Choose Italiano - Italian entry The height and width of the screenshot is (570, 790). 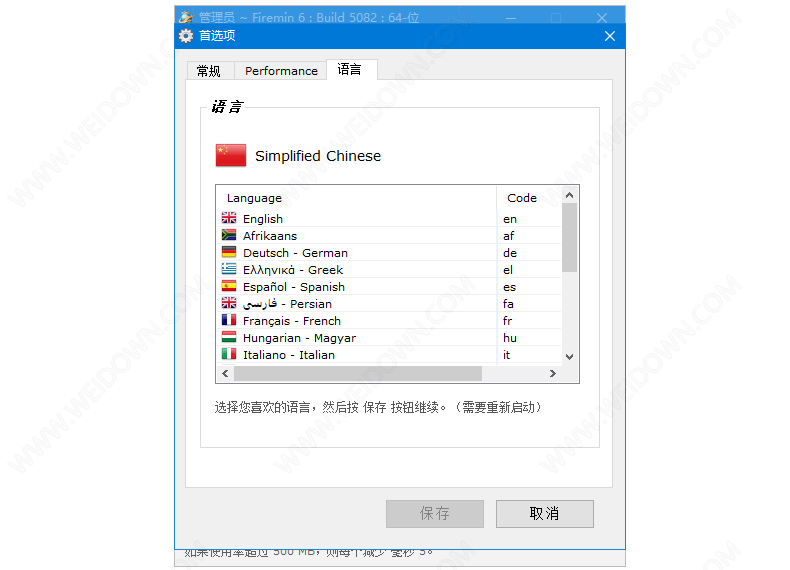[x=390, y=355]
